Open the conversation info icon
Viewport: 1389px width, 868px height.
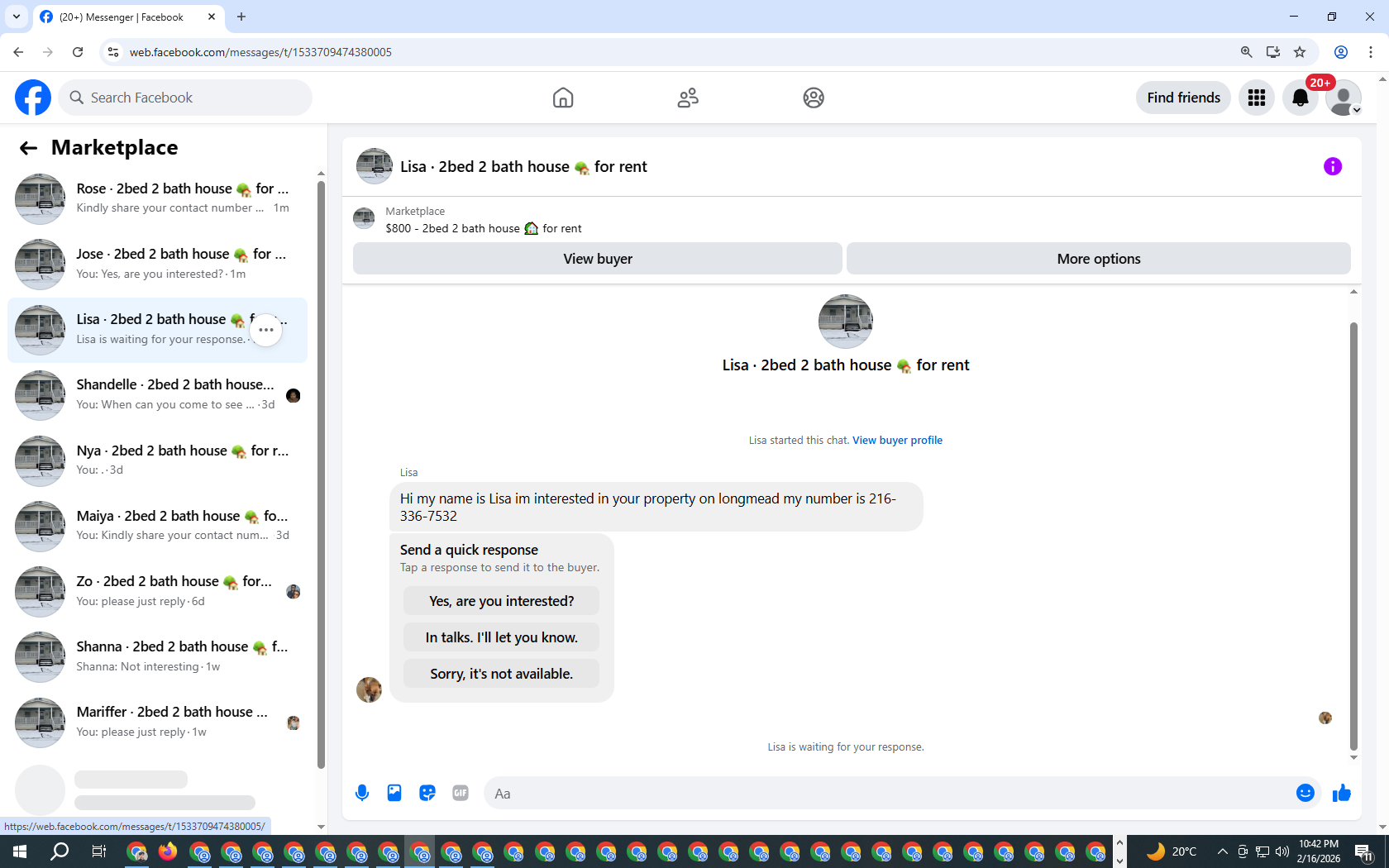(x=1333, y=166)
